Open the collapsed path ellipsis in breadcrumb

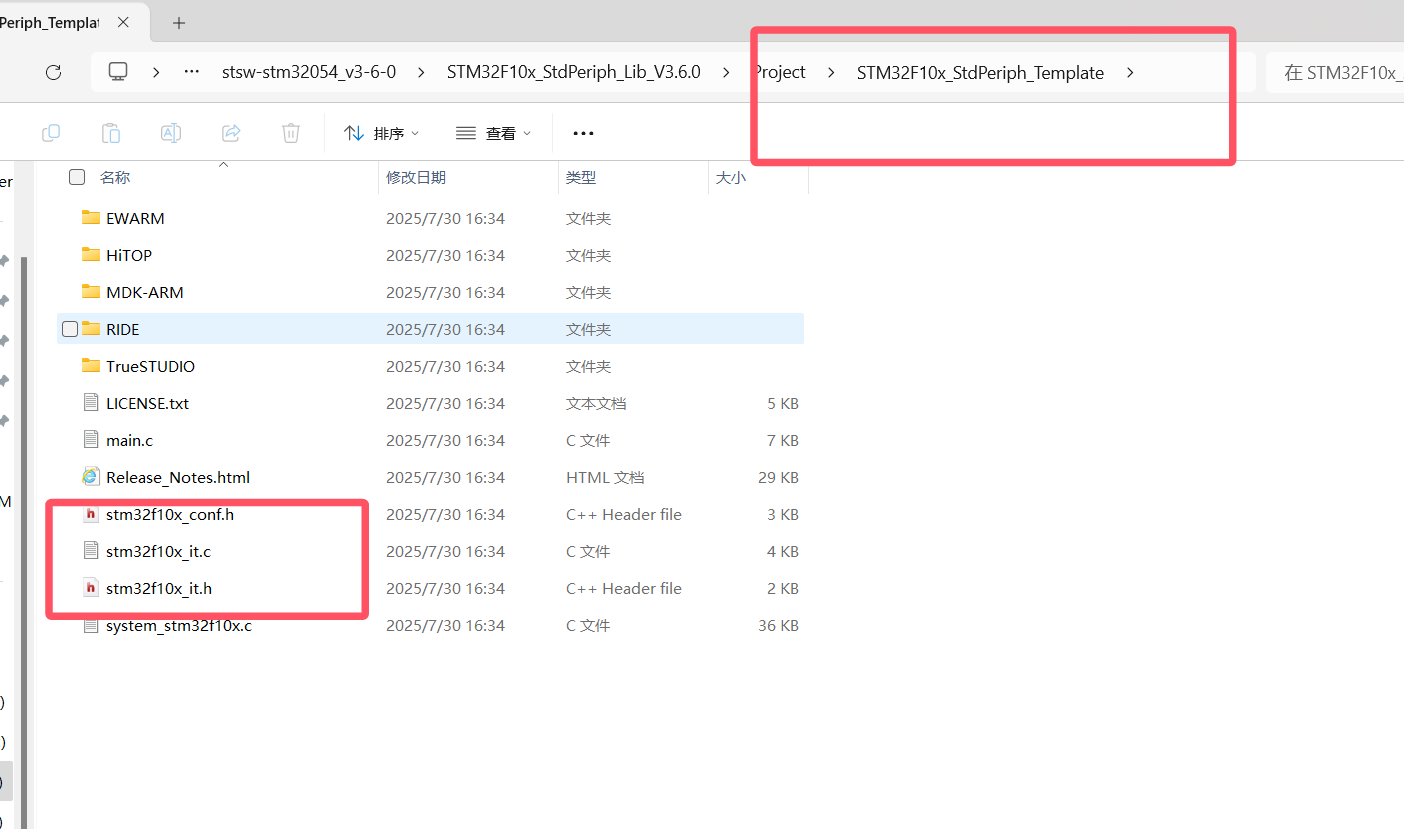(192, 72)
